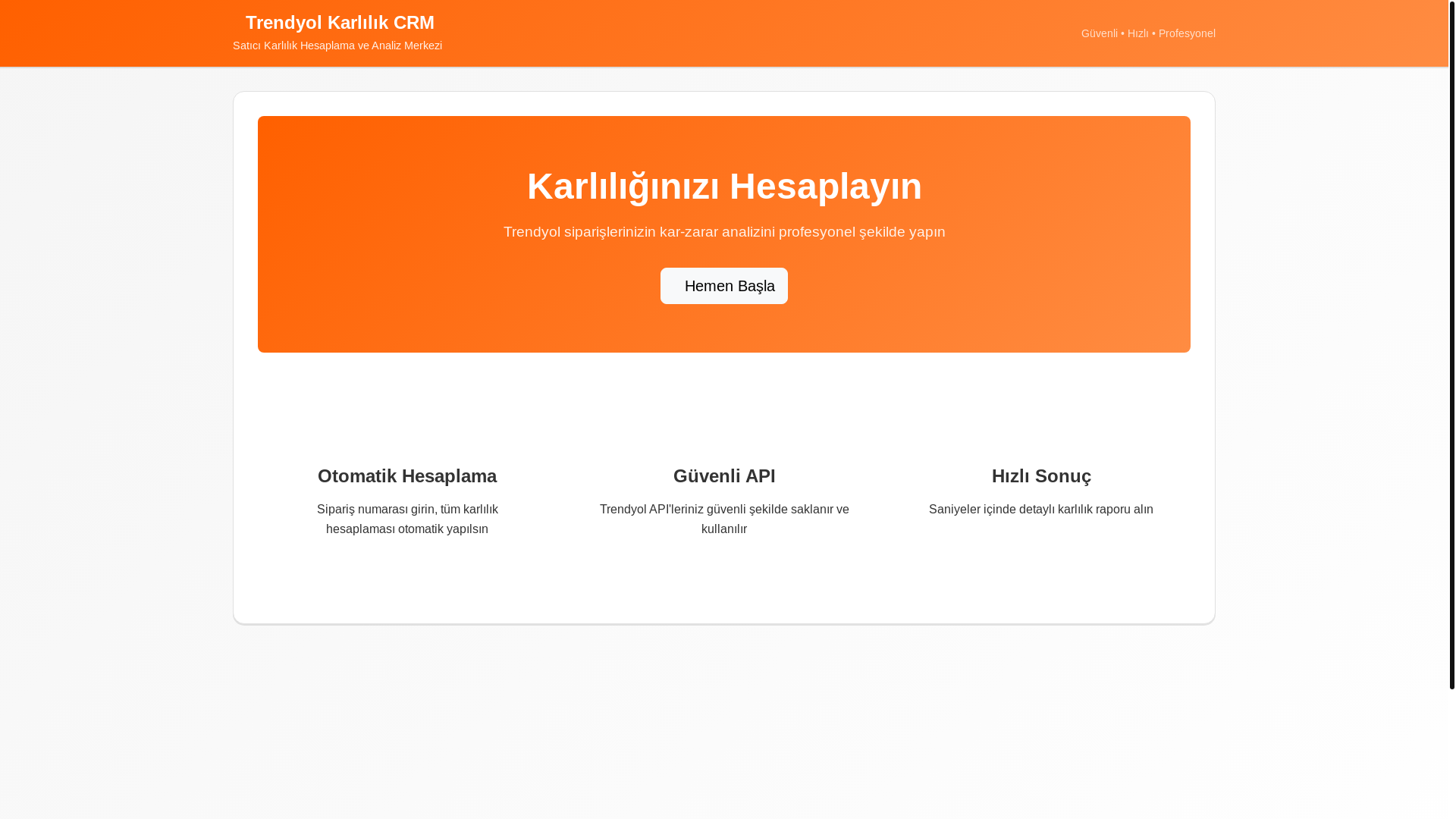Viewport: 1456px width, 819px height.
Task: Select the Trendyol API'leriniz güvenli şekilde description
Action: tap(724, 519)
